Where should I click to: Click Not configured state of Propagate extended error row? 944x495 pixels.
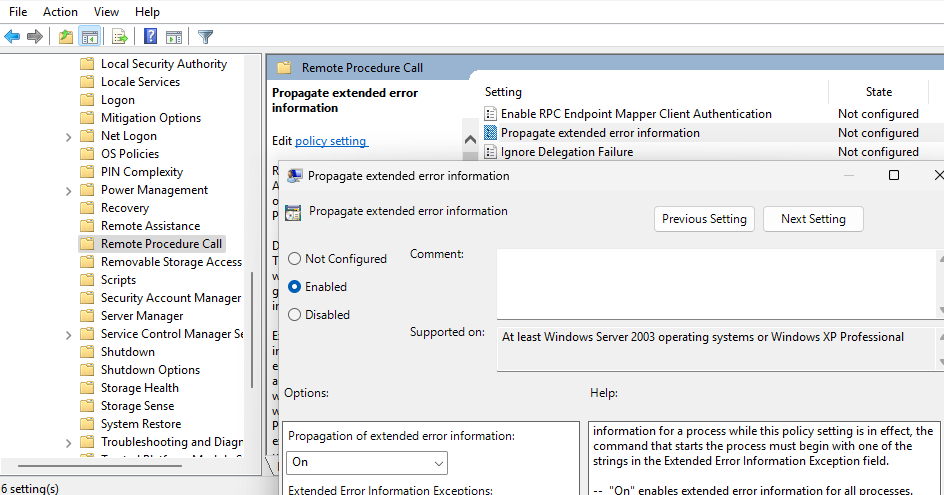click(x=878, y=133)
